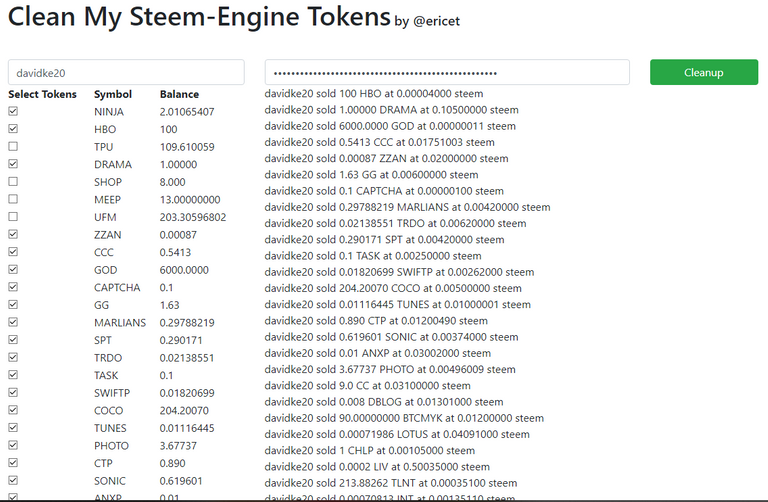Uncheck the NINJA token checkbox
The height and width of the screenshot is (502, 768).
[x=13, y=111]
